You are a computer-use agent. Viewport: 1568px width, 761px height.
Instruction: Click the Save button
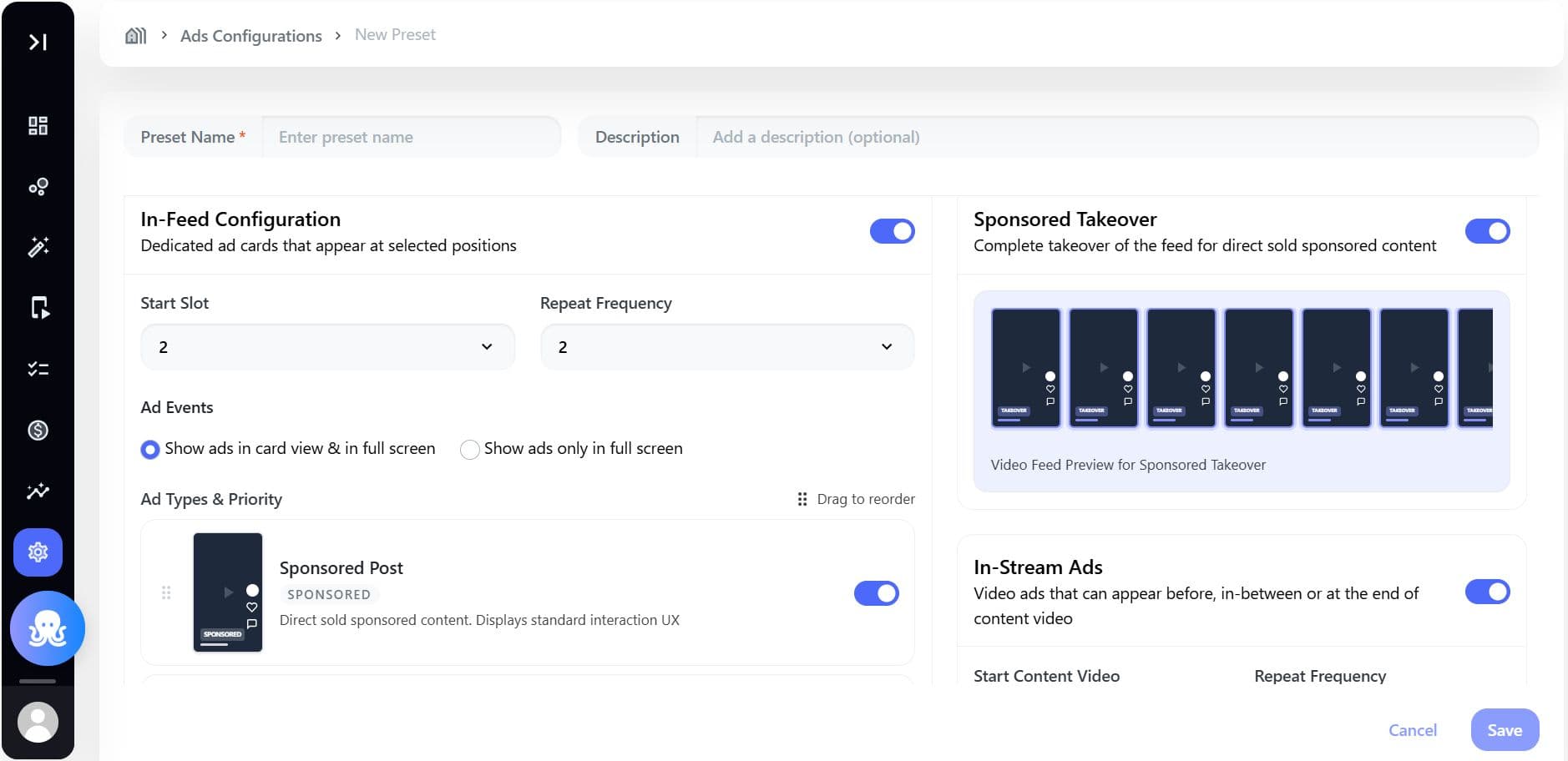tap(1505, 730)
